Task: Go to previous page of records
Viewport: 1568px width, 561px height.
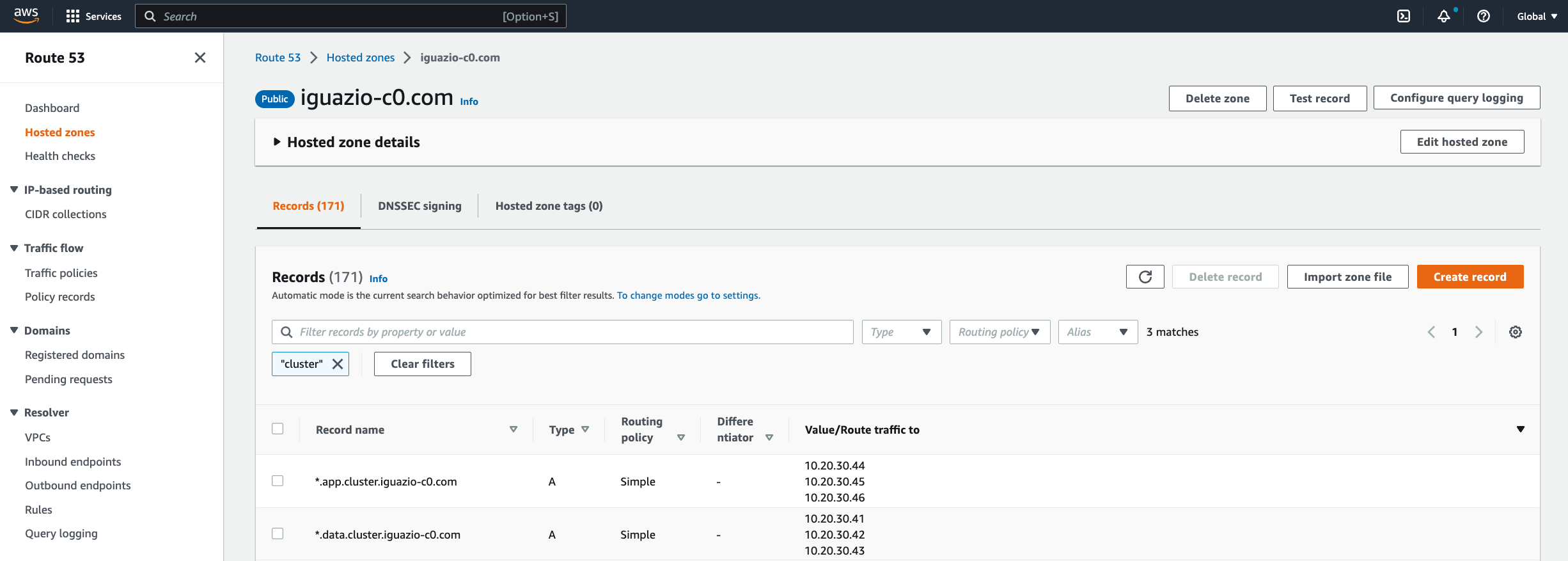Action: (1431, 332)
